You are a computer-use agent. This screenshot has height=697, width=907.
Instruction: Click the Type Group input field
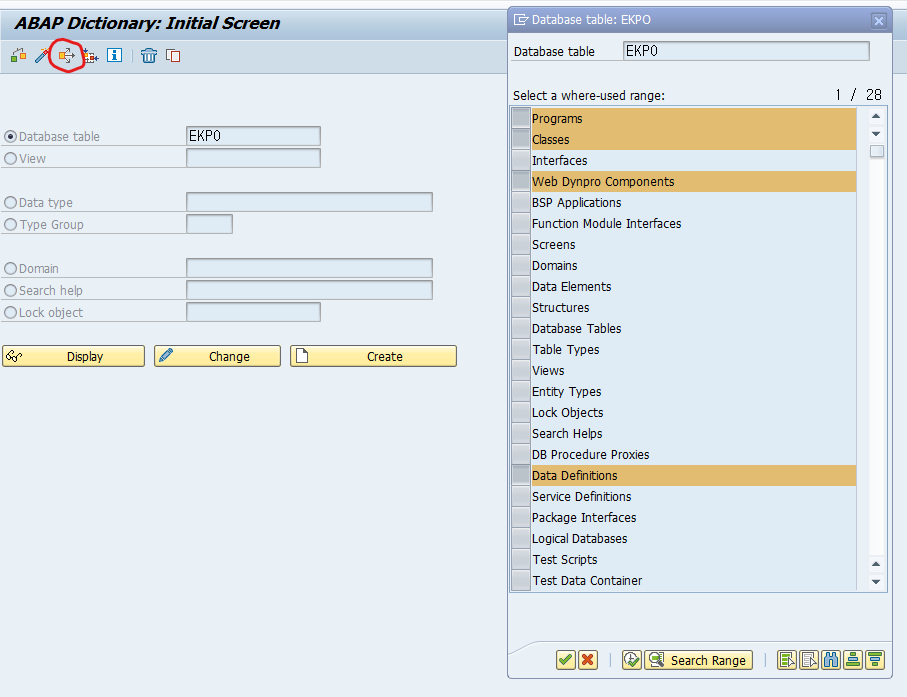pos(209,224)
